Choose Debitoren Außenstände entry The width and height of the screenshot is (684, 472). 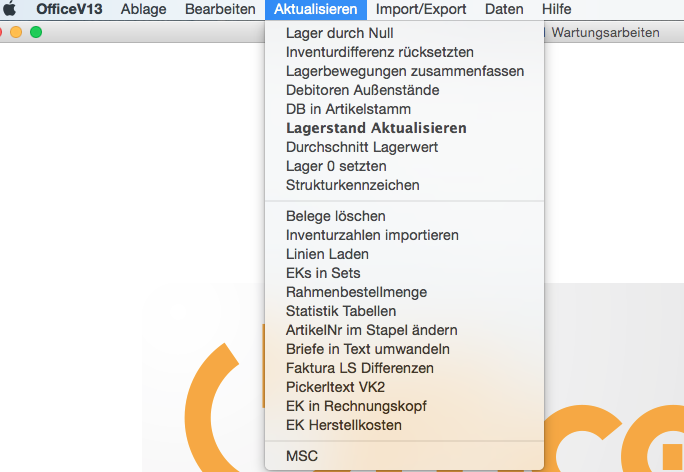point(404,90)
